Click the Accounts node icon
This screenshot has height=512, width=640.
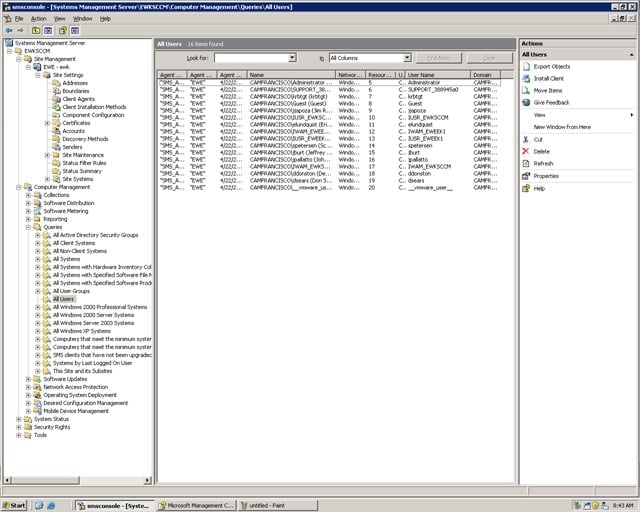pyautogui.click(x=56, y=131)
